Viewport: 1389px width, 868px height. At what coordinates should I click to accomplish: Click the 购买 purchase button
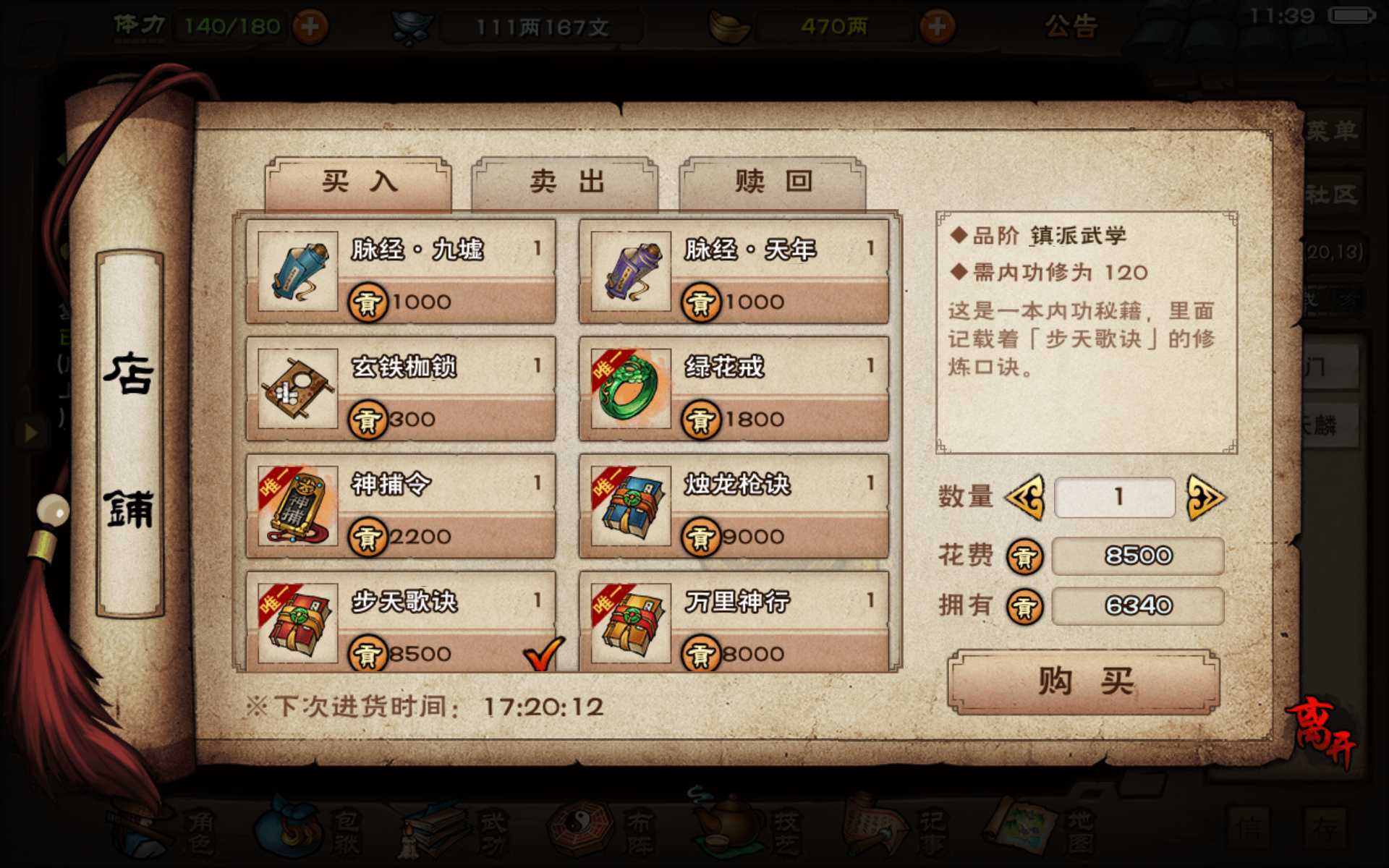[1084, 681]
